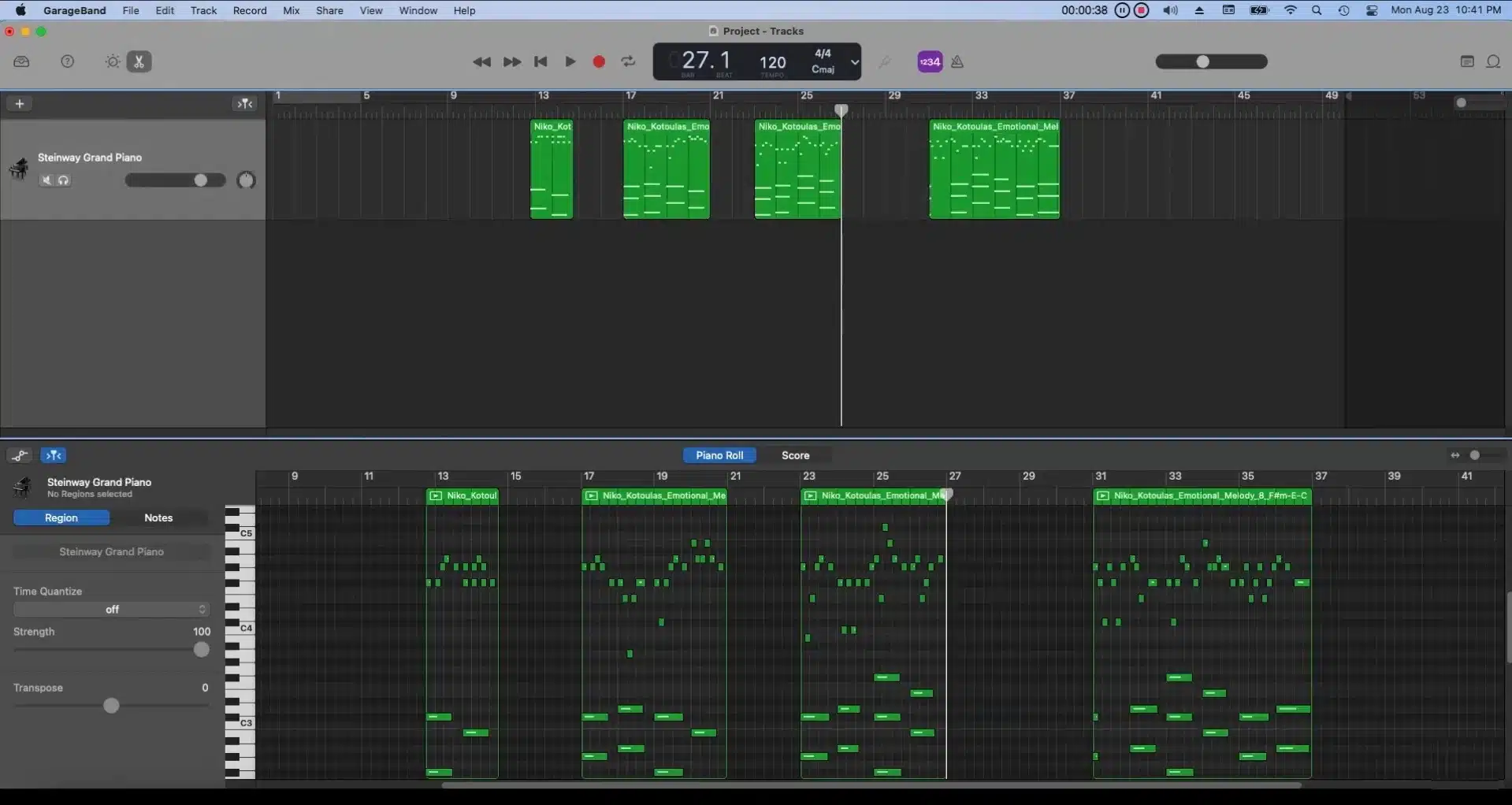Mute the Steinway Grand Piano track
This screenshot has height=805, width=1512.
[47, 180]
